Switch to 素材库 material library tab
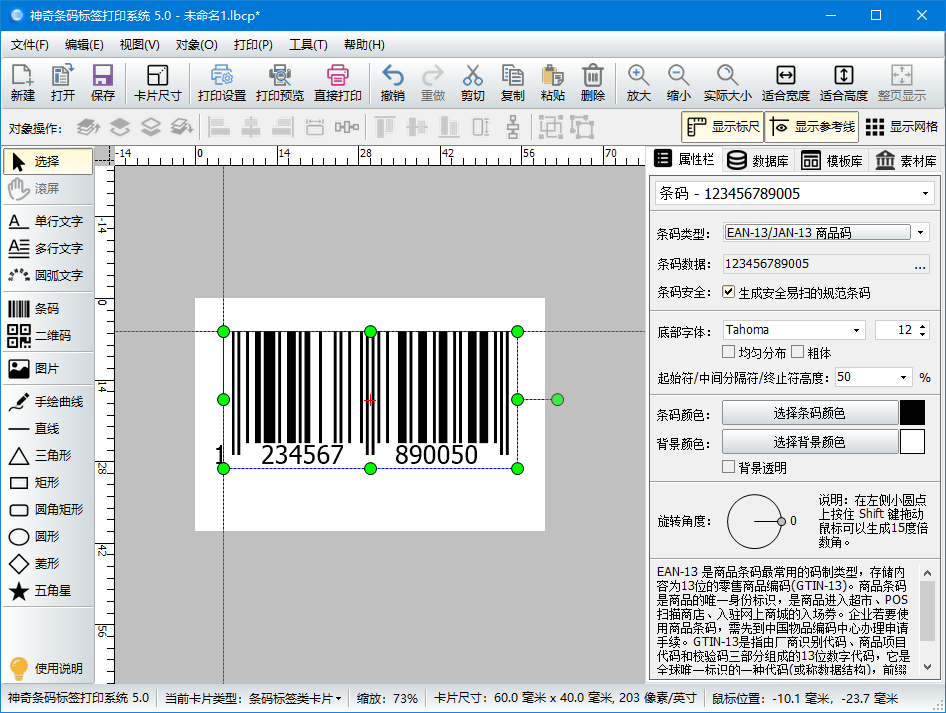Viewport: 946px width, 713px height. pyautogui.click(x=906, y=160)
